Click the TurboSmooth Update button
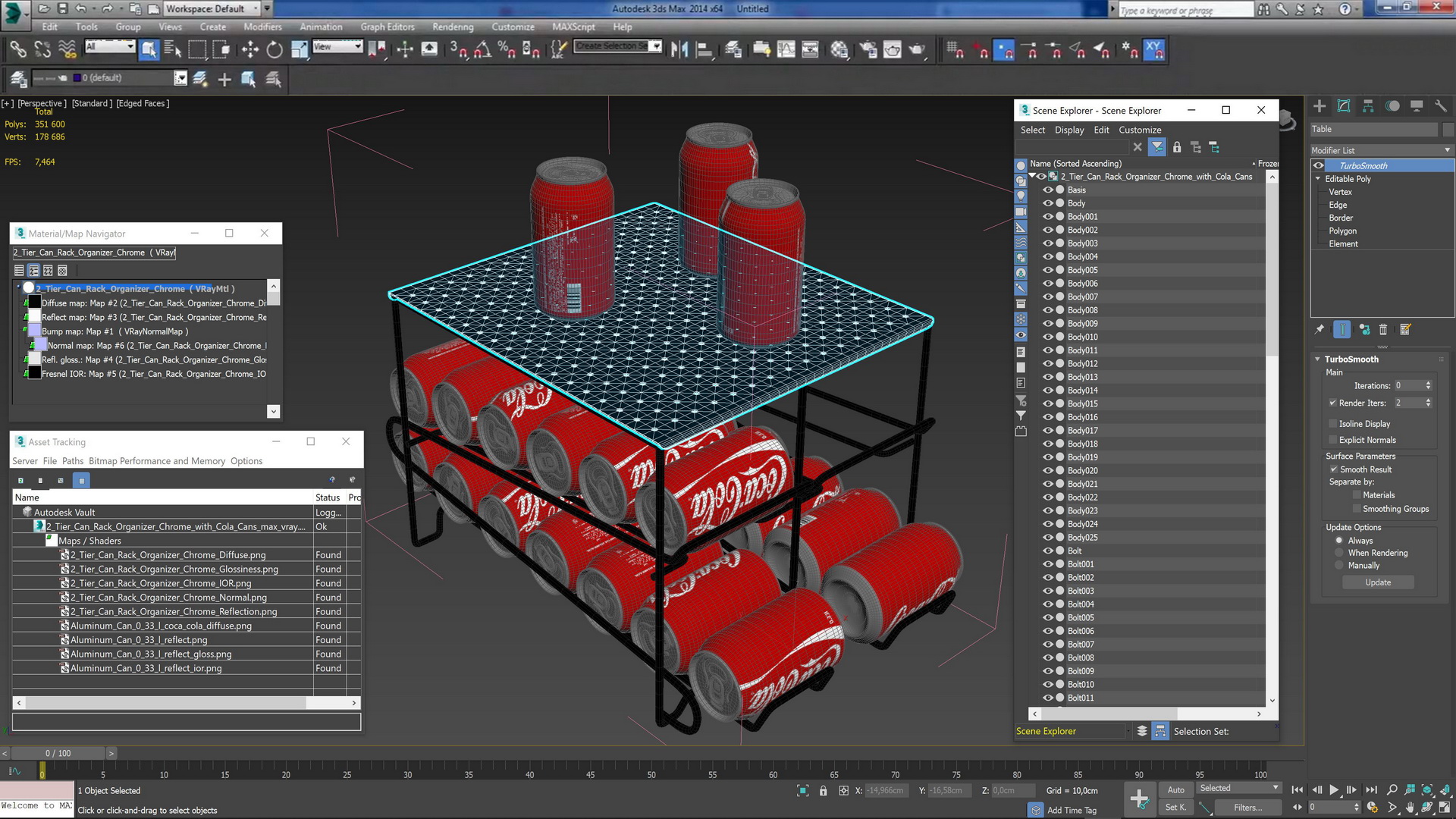 click(x=1378, y=582)
